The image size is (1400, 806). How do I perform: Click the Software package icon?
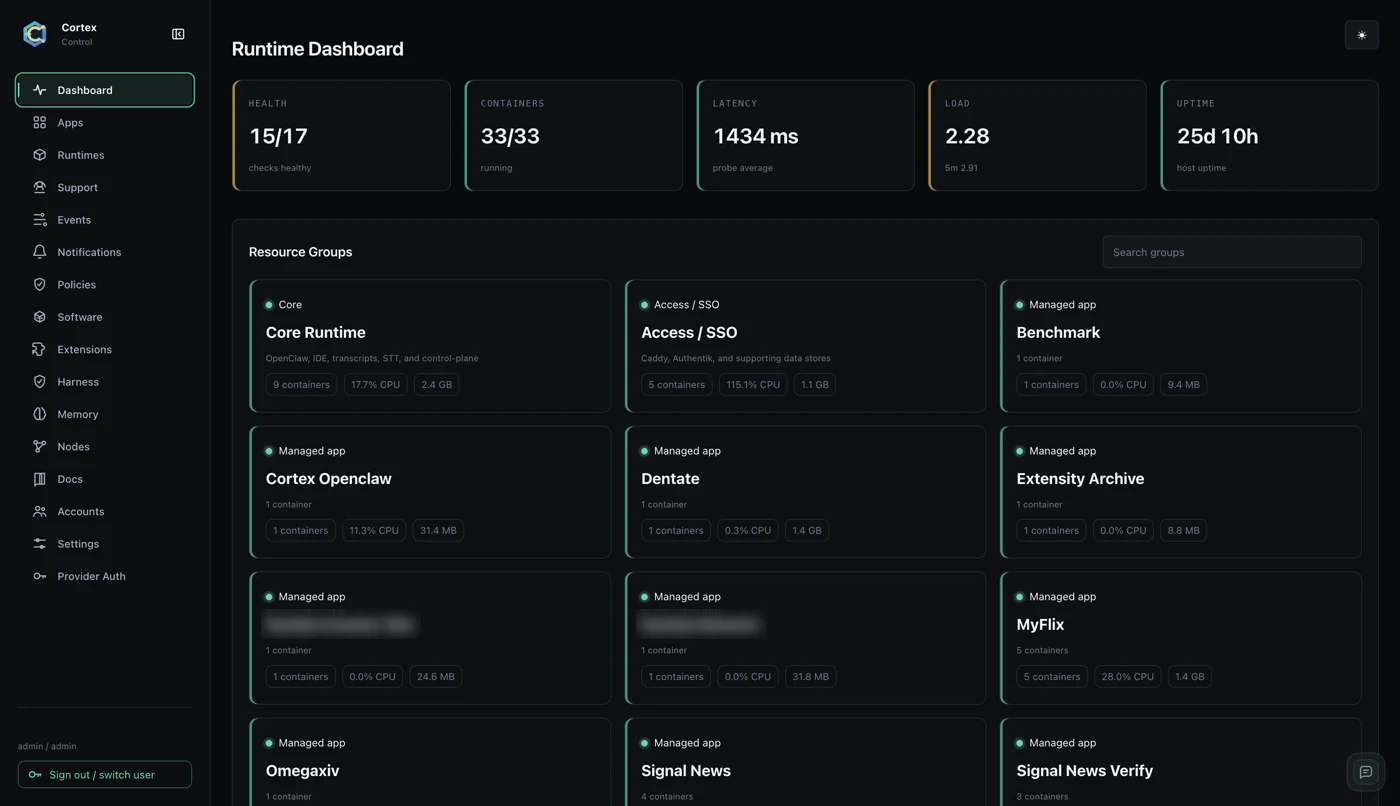coord(40,317)
